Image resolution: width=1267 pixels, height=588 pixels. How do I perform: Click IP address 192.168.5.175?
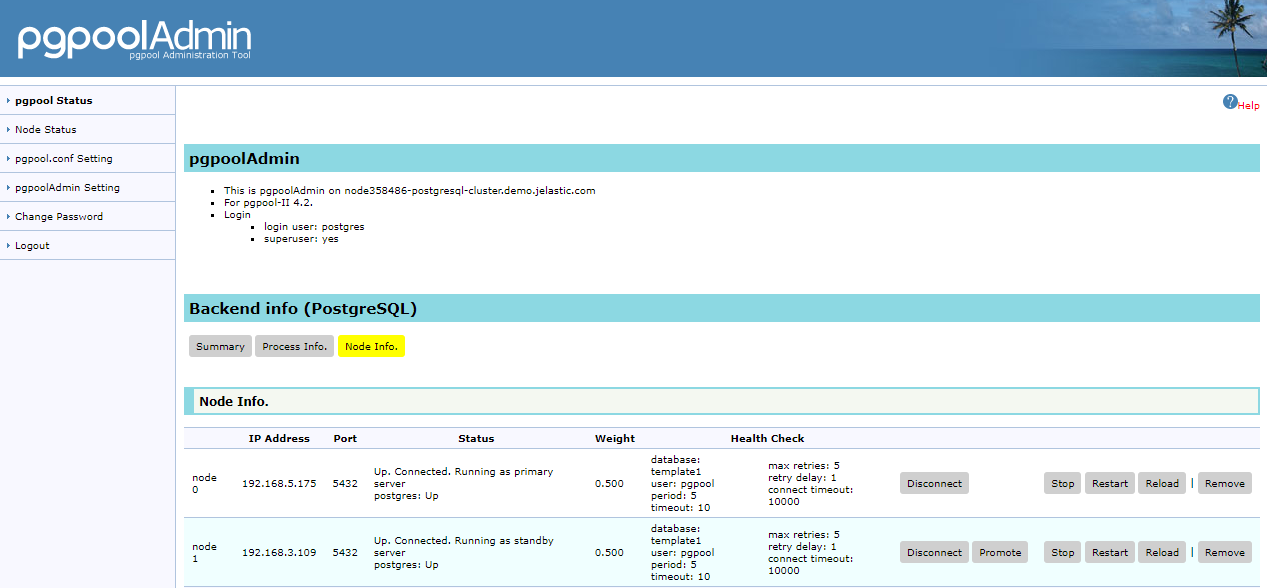pyautogui.click(x=279, y=483)
